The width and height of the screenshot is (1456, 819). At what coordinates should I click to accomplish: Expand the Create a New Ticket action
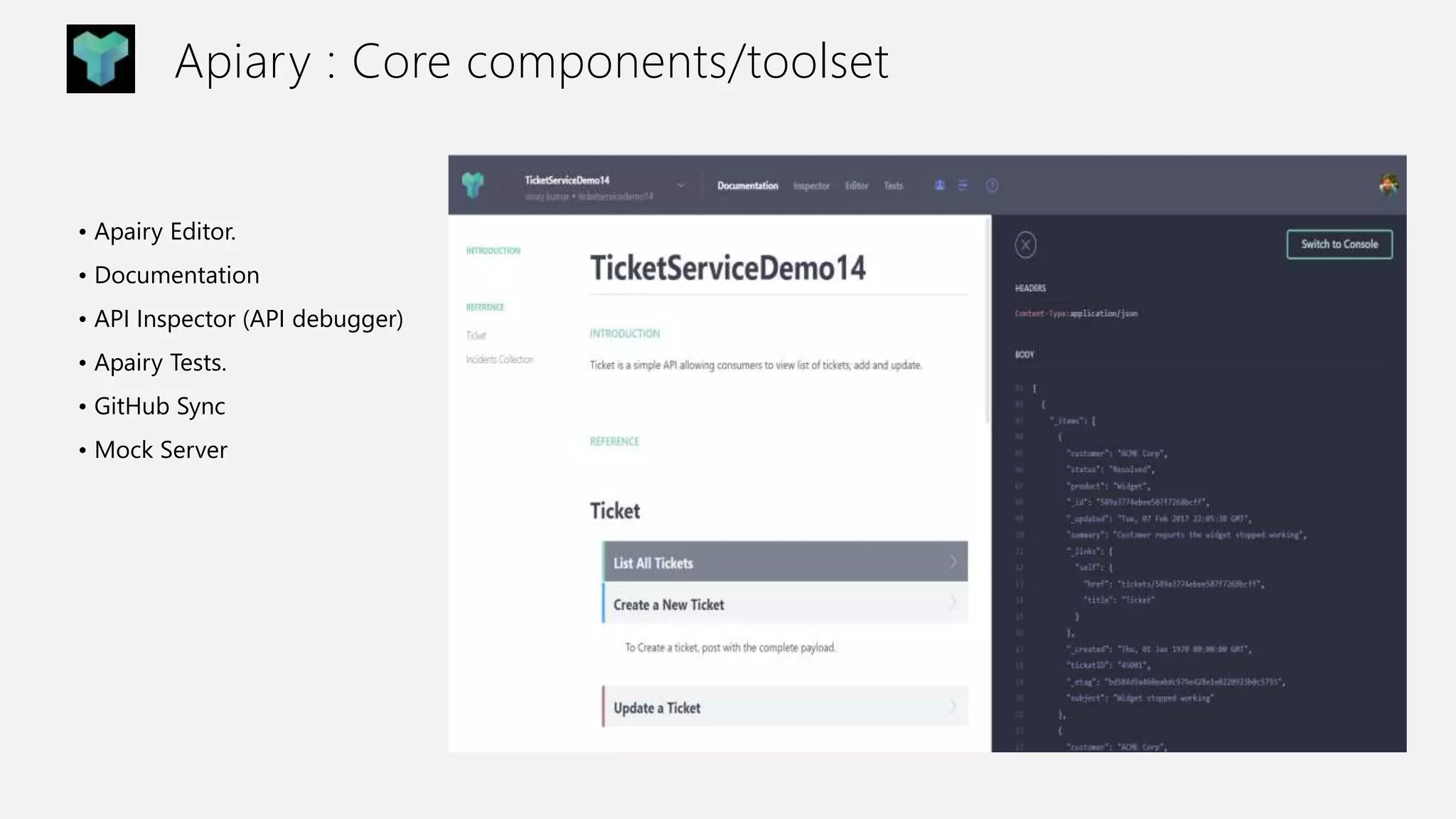[x=785, y=604]
